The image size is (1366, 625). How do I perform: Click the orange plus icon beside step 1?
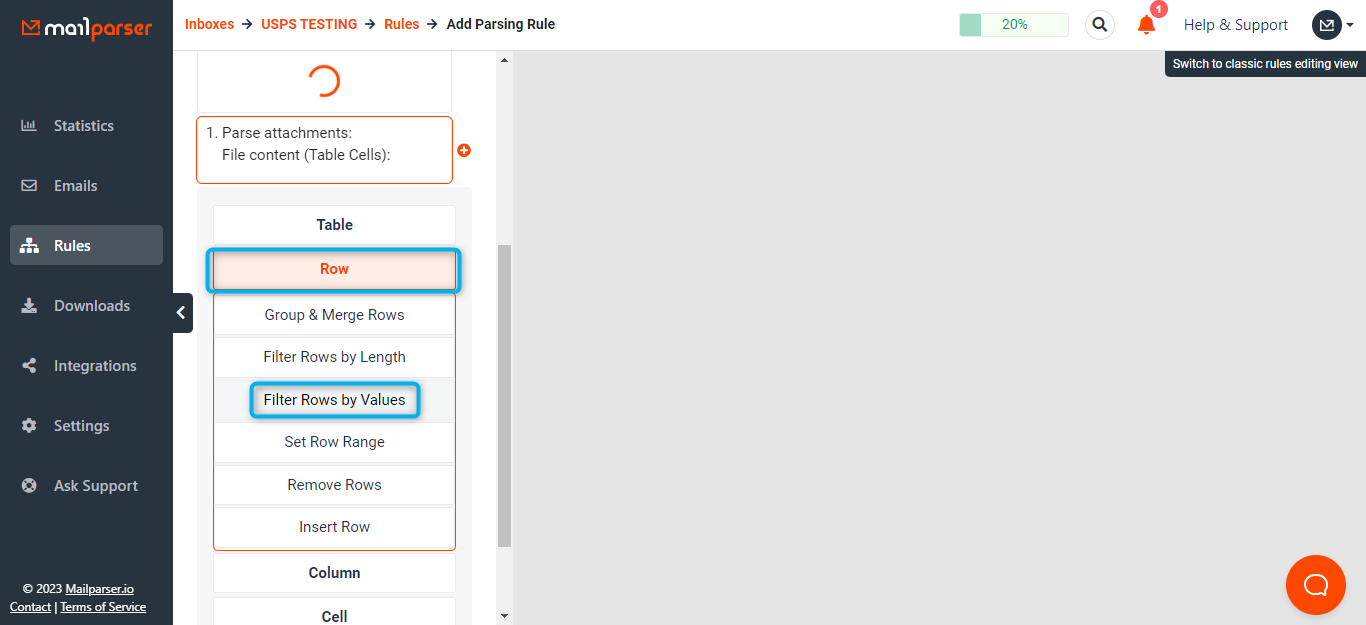(464, 150)
